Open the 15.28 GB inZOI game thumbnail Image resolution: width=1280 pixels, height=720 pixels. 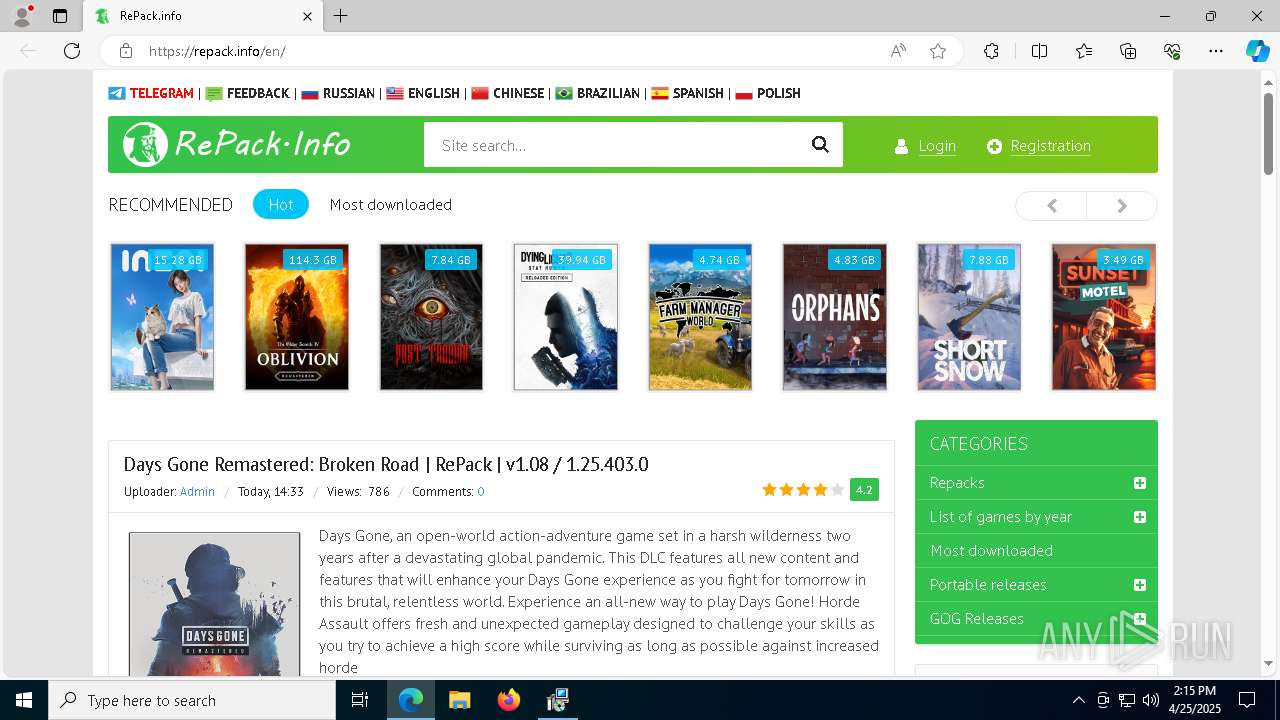tap(162, 317)
